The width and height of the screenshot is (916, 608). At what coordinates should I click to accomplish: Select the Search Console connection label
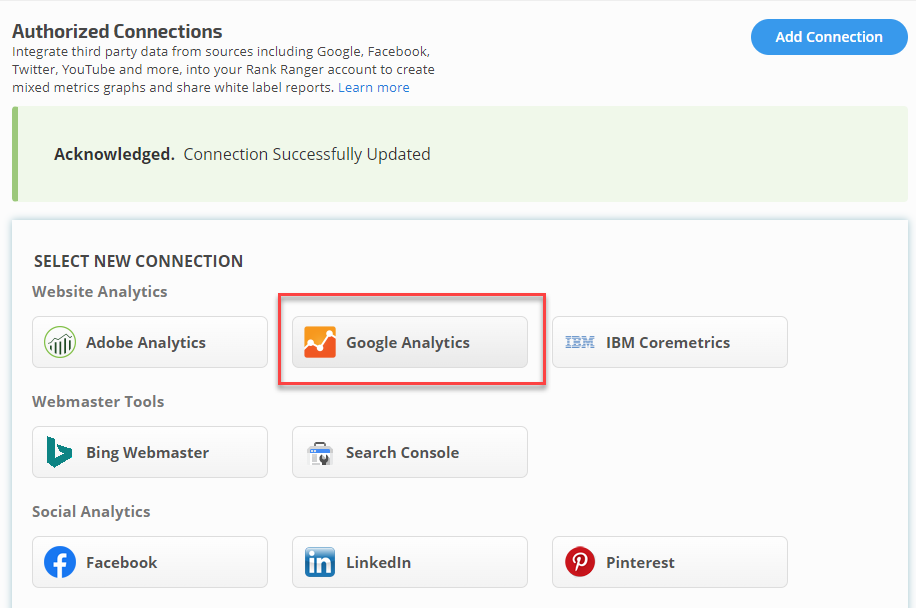click(x=402, y=452)
